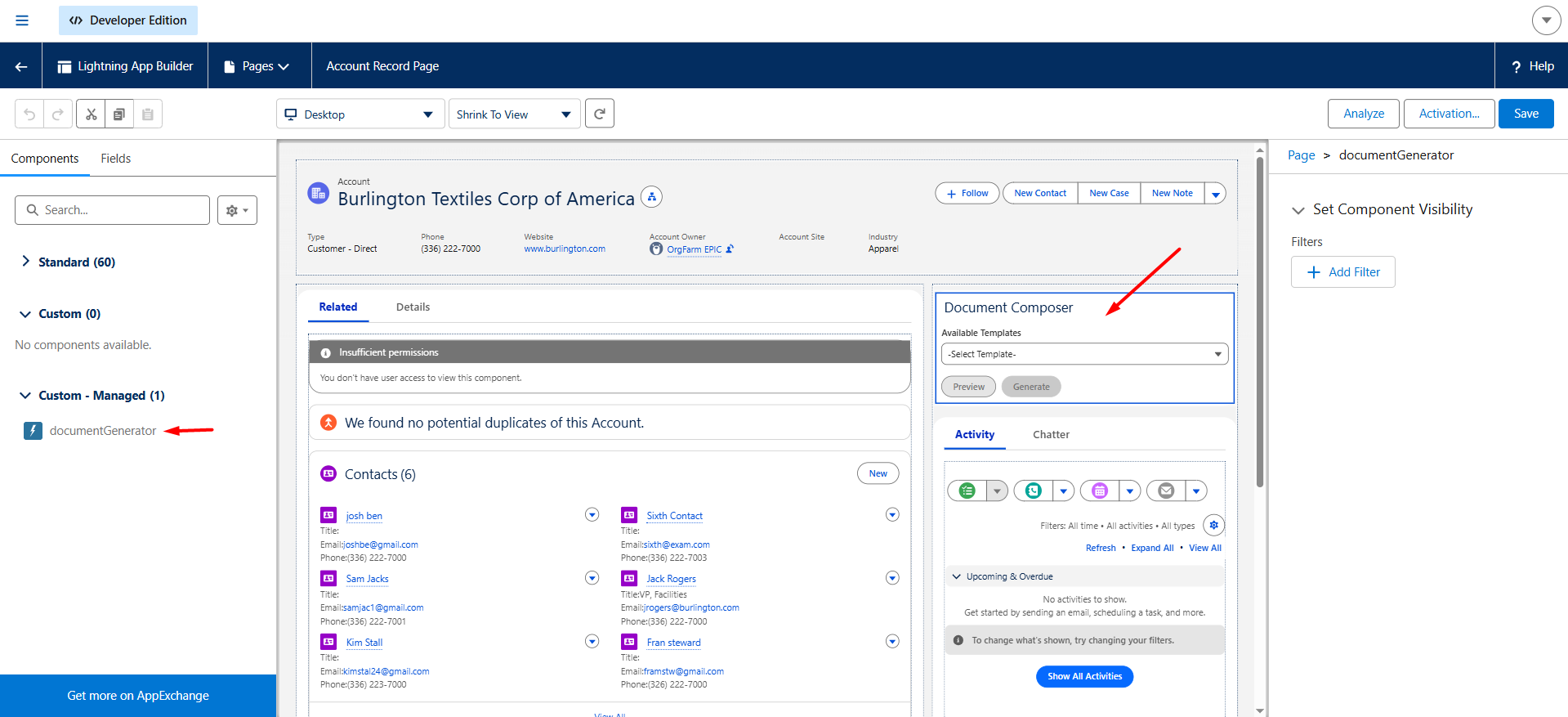Open the user profile dropdown at top right

[1546, 20]
